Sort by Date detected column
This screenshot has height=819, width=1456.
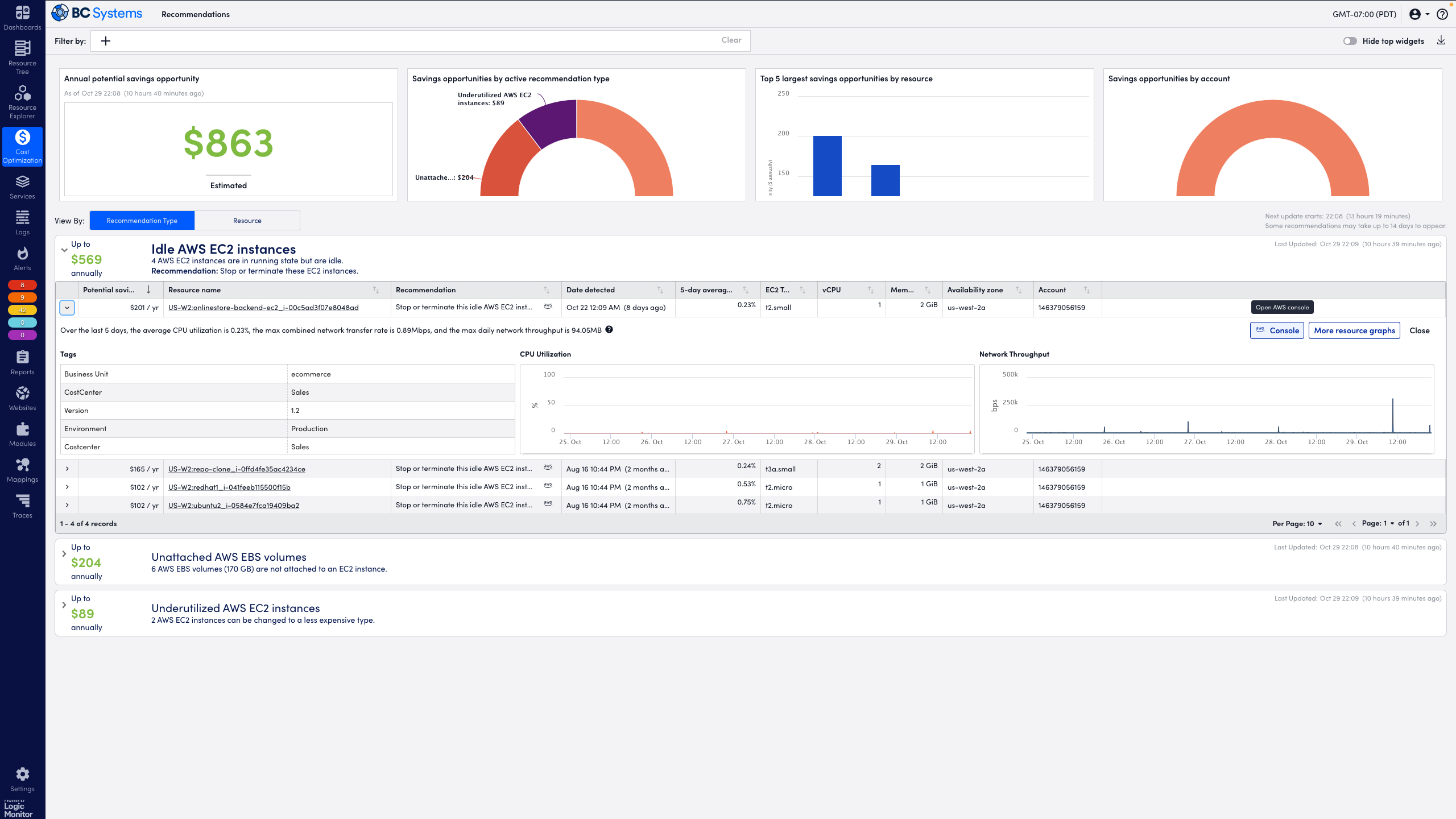(x=618, y=289)
